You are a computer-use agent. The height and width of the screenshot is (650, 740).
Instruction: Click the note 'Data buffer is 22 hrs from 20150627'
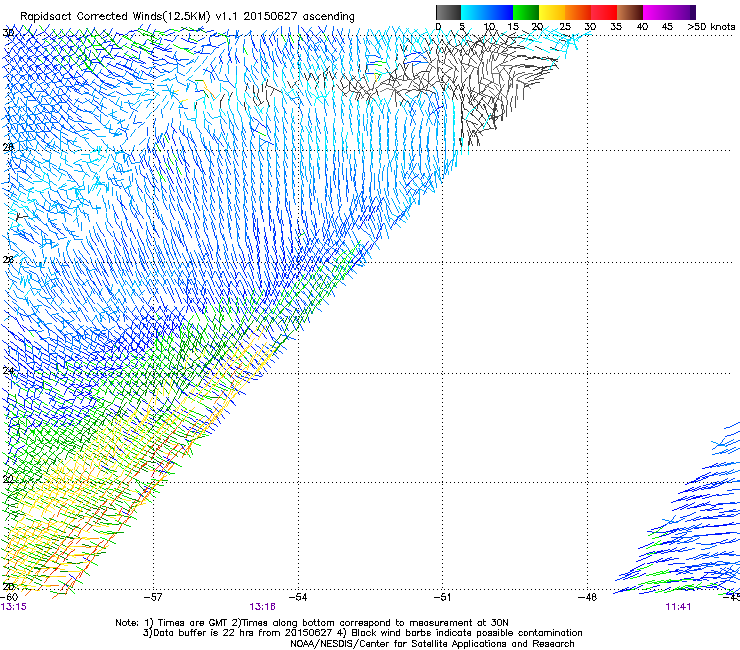[242, 633]
